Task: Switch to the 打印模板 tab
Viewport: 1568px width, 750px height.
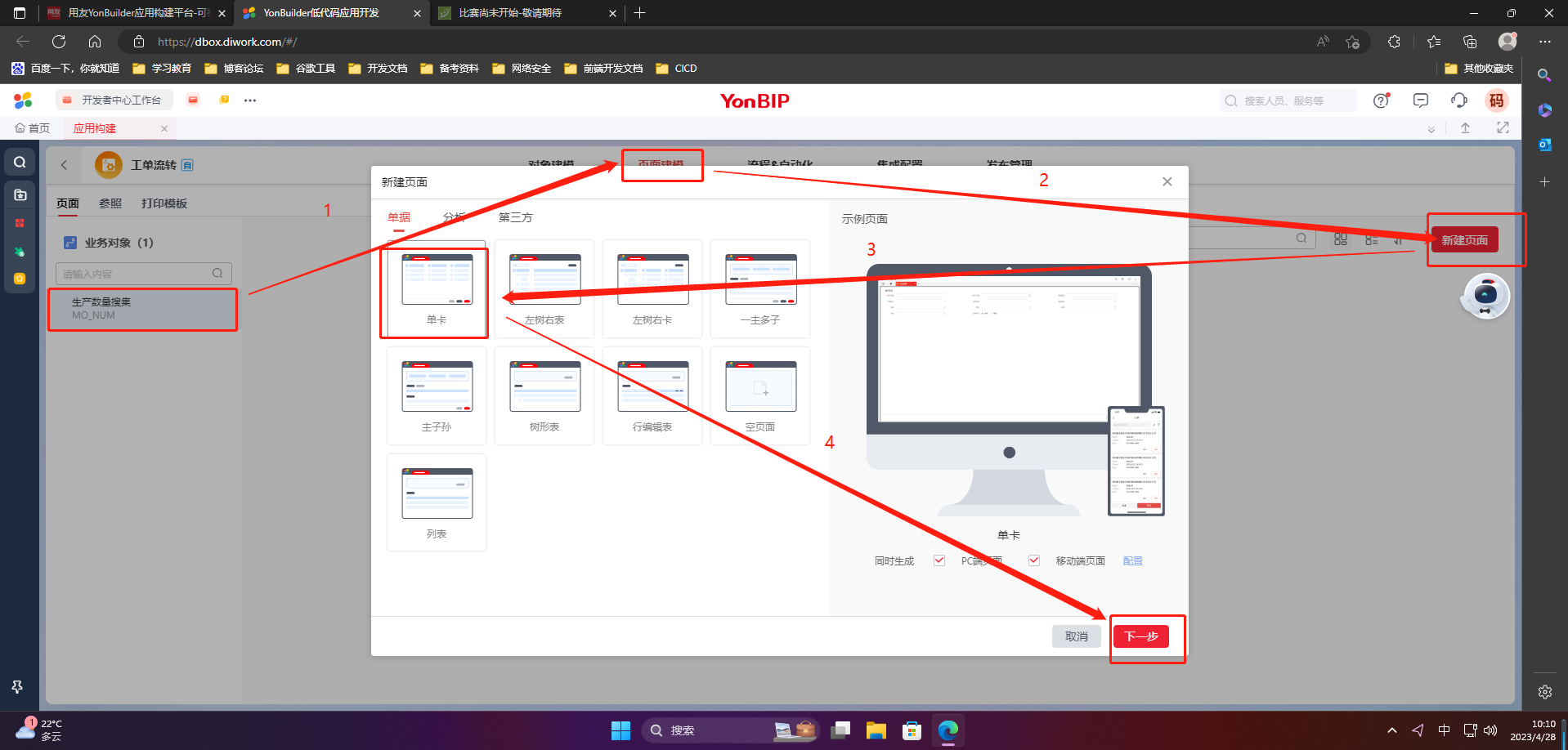Action: coord(164,203)
